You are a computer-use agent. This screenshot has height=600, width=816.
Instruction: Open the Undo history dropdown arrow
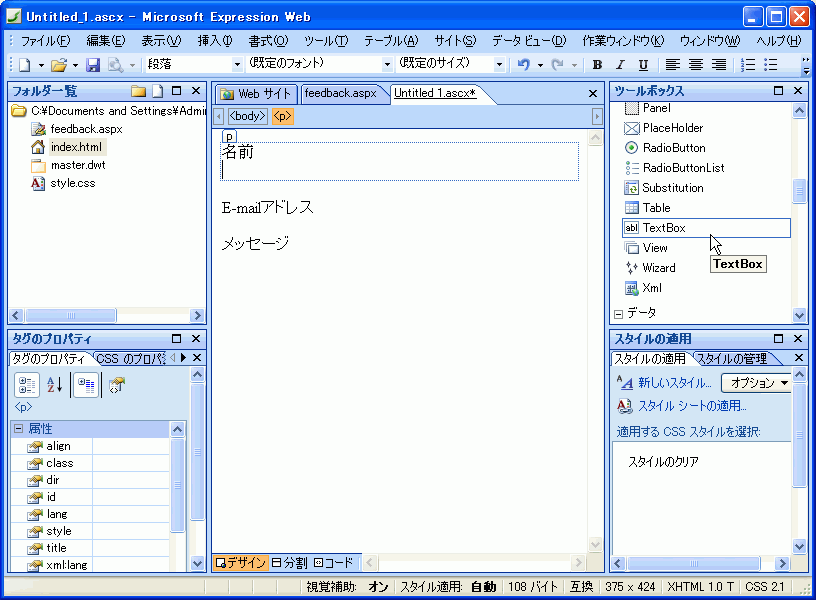pos(540,65)
